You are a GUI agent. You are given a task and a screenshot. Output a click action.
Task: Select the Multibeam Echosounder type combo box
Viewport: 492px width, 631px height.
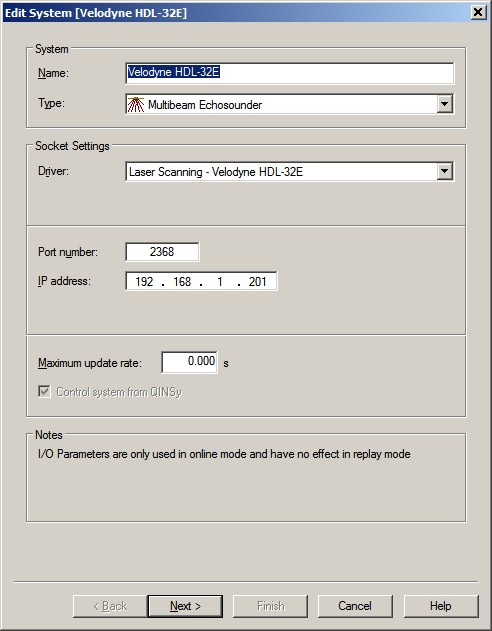[x=290, y=104]
